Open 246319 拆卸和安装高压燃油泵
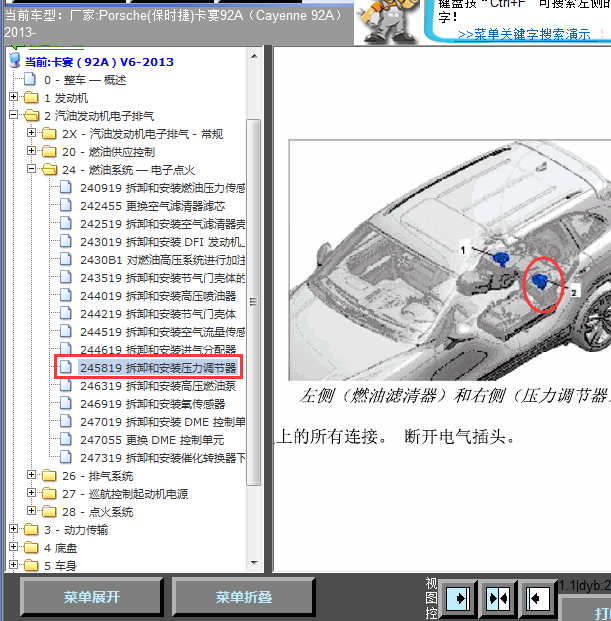This screenshot has width=611, height=621. pos(158,386)
